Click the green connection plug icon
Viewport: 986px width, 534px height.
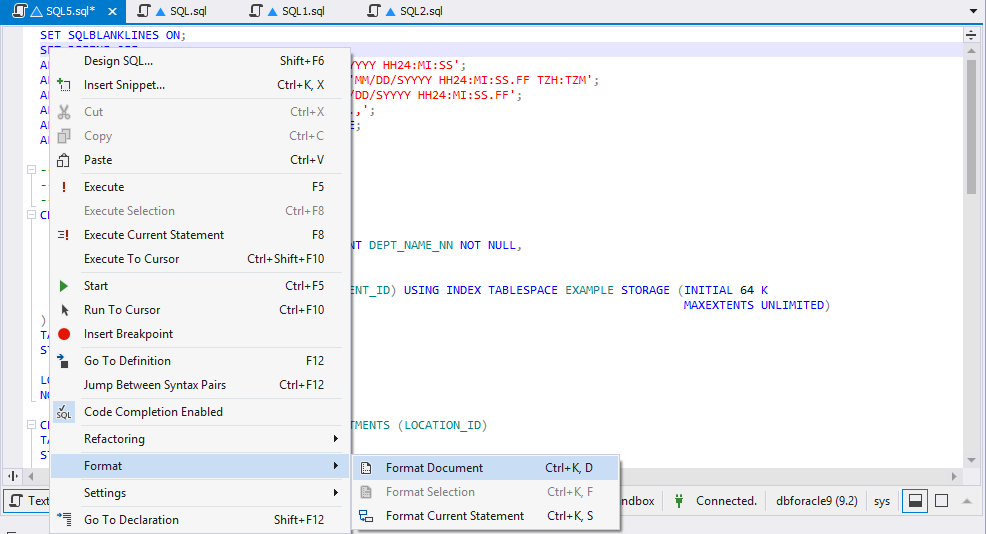[x=679, y=501]
